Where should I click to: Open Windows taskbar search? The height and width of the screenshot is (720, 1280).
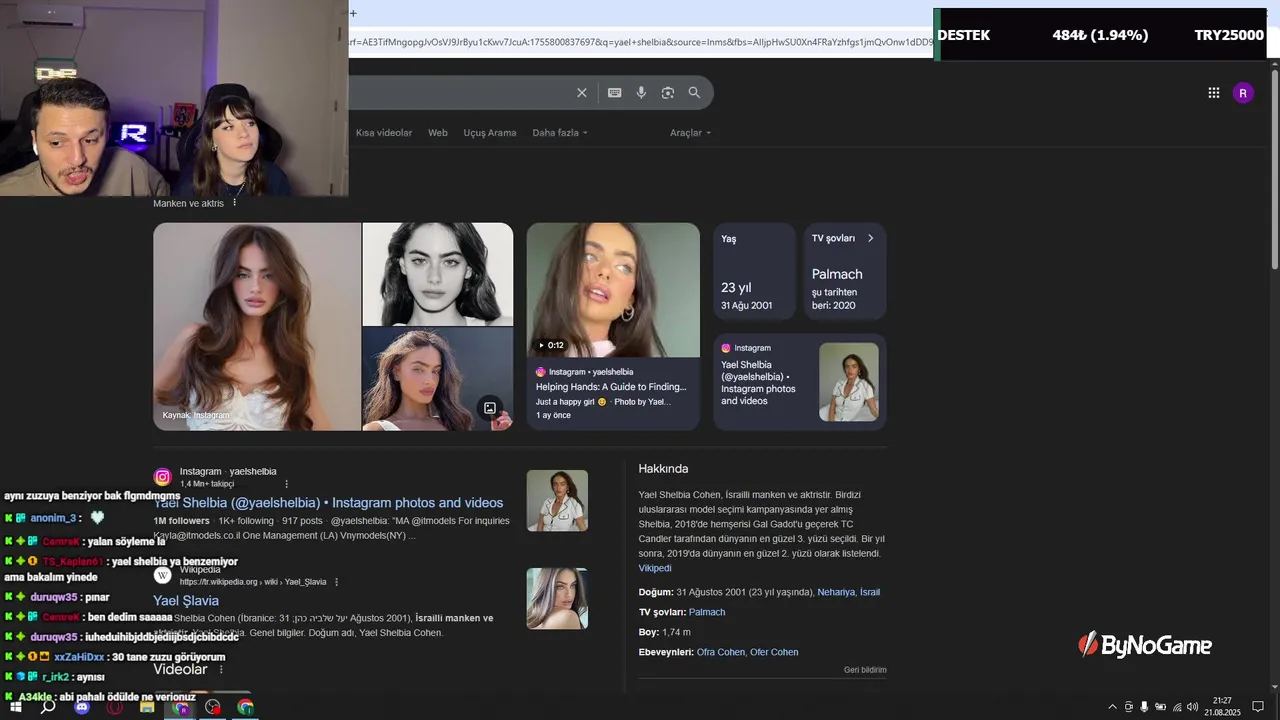(48, 707)
